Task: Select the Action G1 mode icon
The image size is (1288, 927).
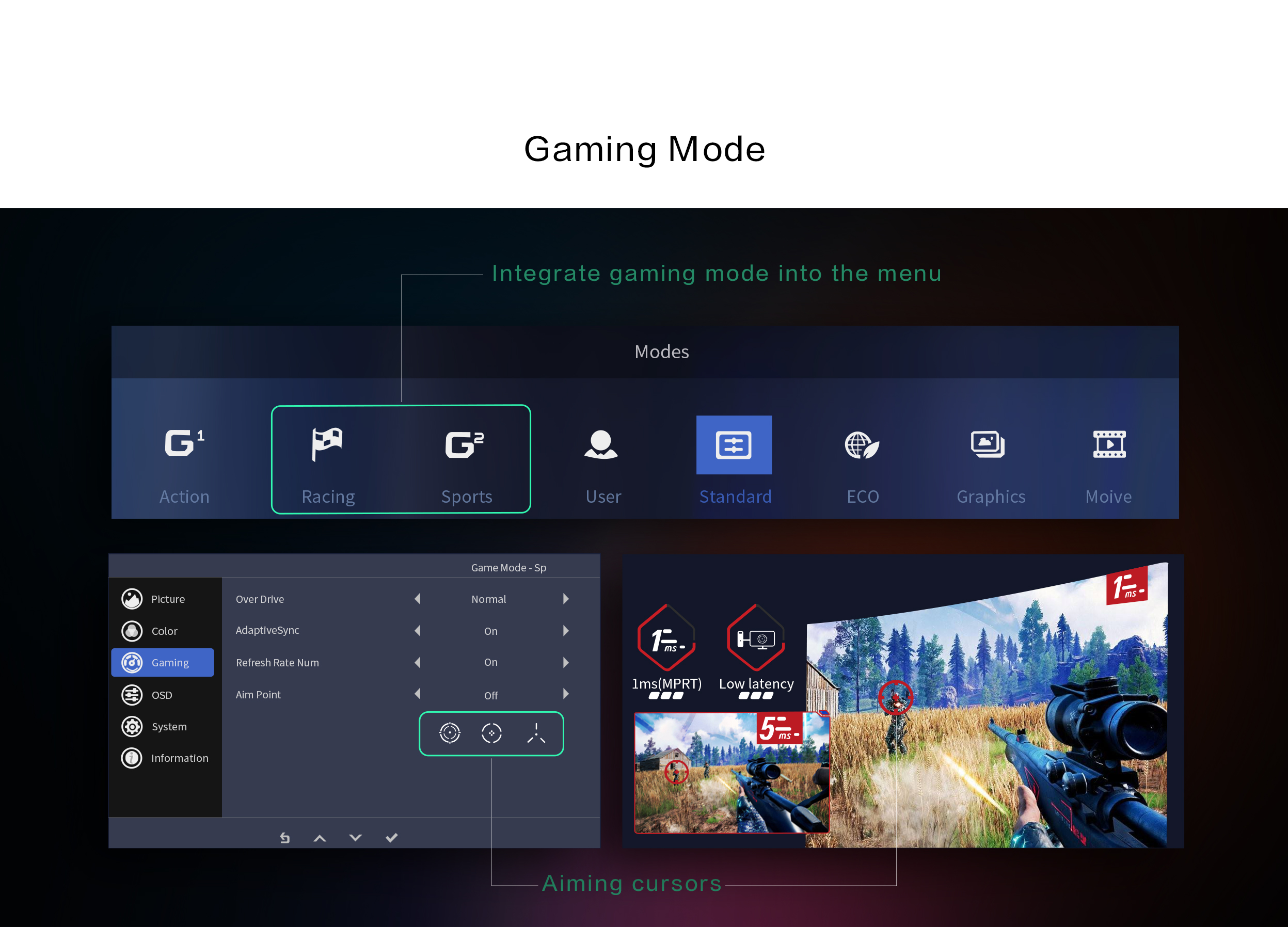Action: pos(184,443)
